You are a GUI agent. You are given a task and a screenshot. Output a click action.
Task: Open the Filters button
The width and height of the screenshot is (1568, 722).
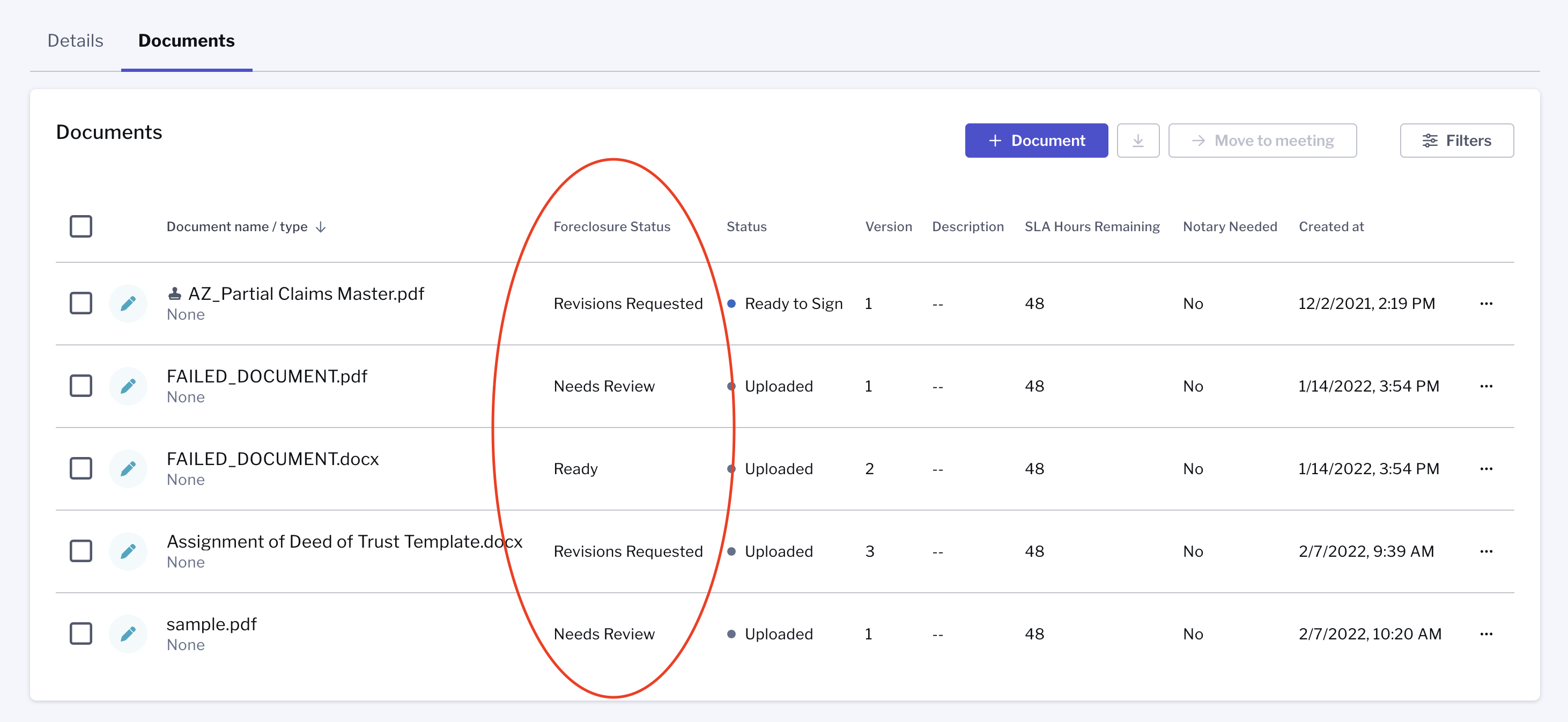1456,141
